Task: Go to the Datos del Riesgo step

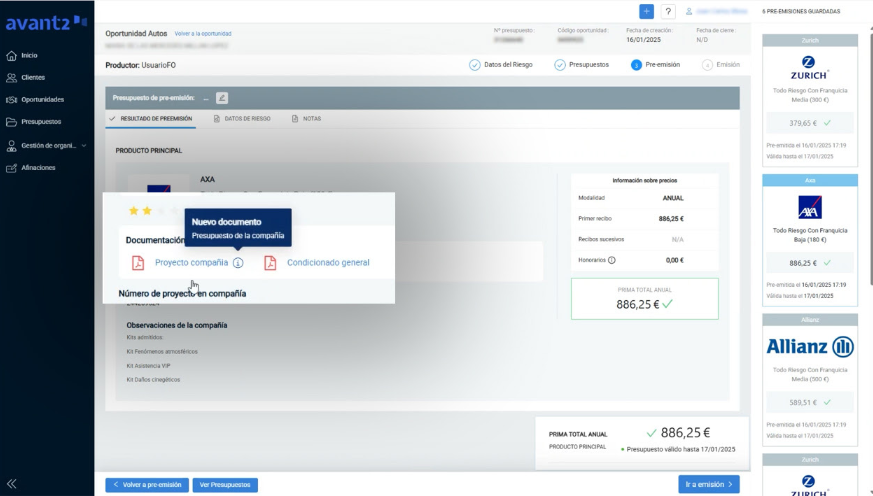Action: (x=501, y=65)
